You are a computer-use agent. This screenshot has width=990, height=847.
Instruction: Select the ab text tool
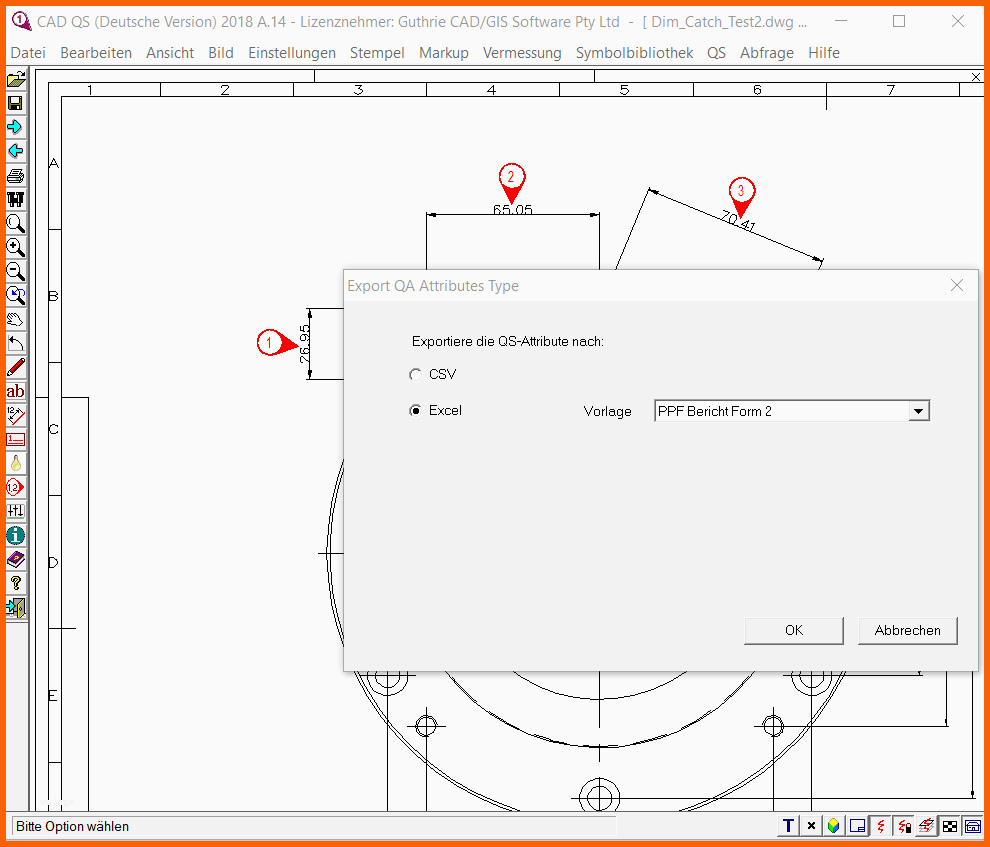tap(16, 391)
